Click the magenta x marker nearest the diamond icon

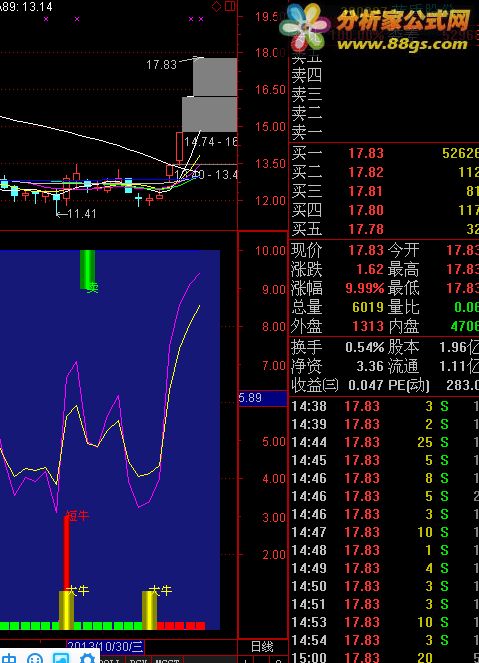pyautogui.click(x=201, y=19)
